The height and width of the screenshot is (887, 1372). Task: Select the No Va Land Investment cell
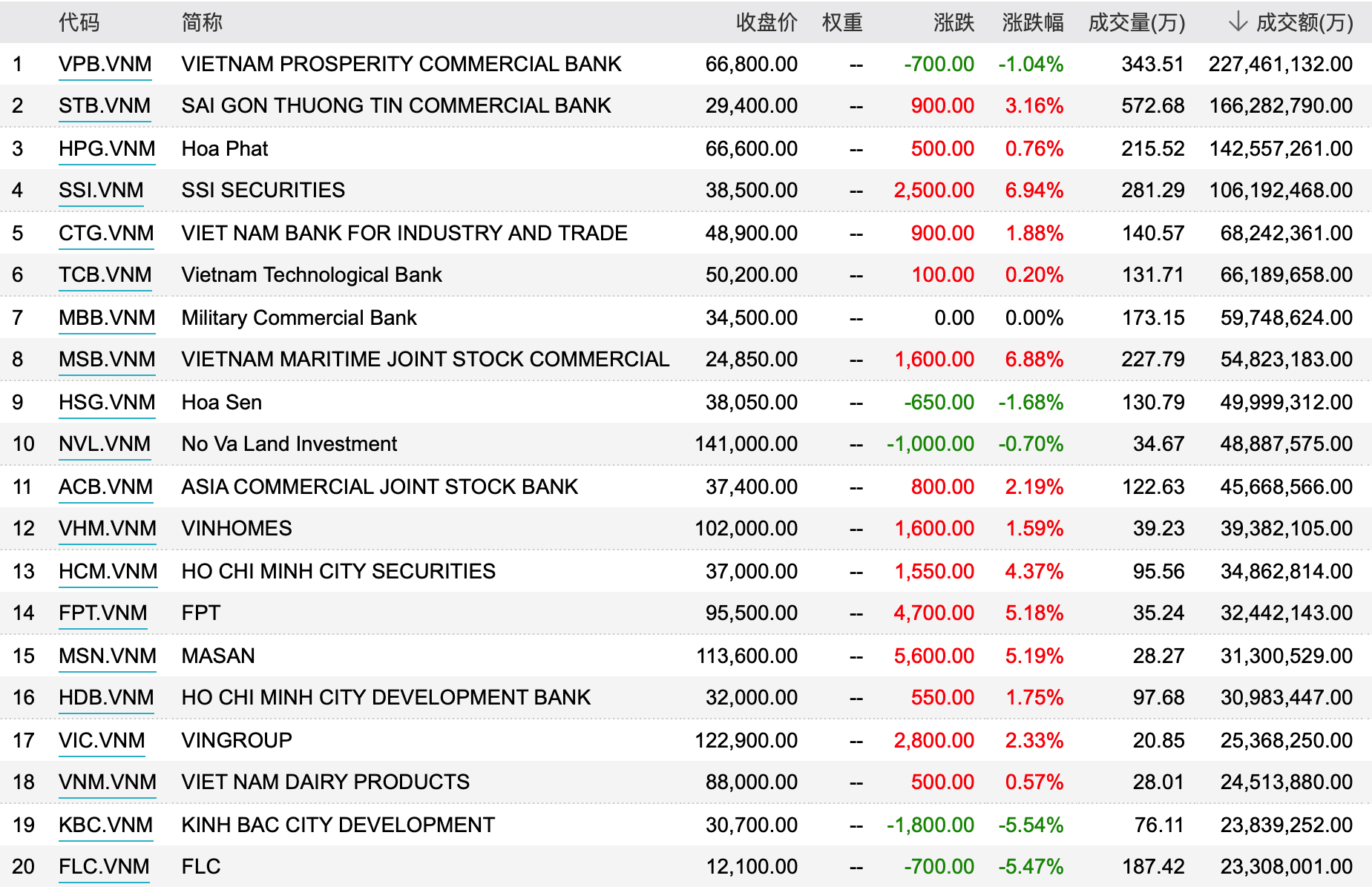289,444
